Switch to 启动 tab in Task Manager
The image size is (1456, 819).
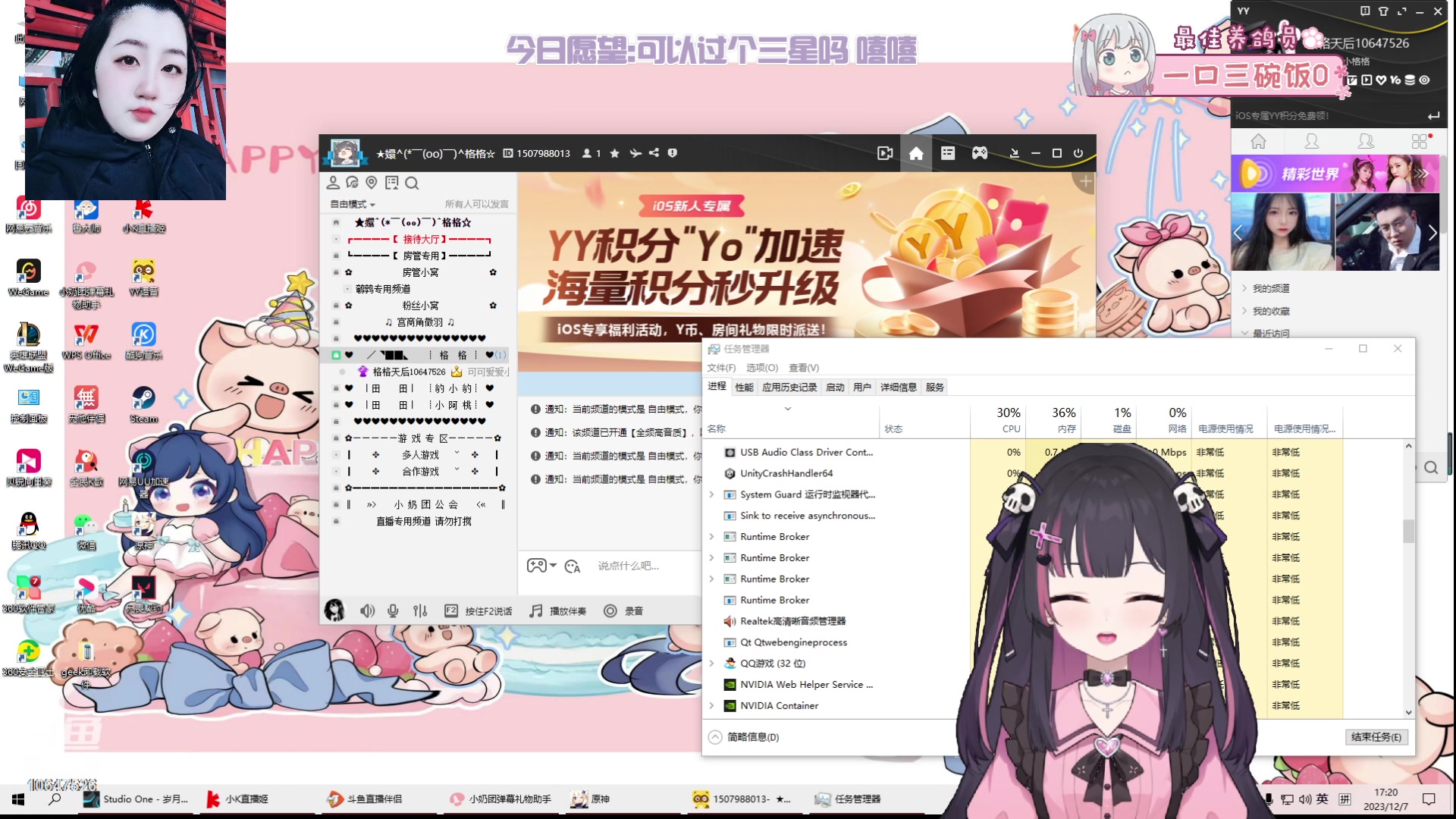pyautogui.click(x=835, y=388)
